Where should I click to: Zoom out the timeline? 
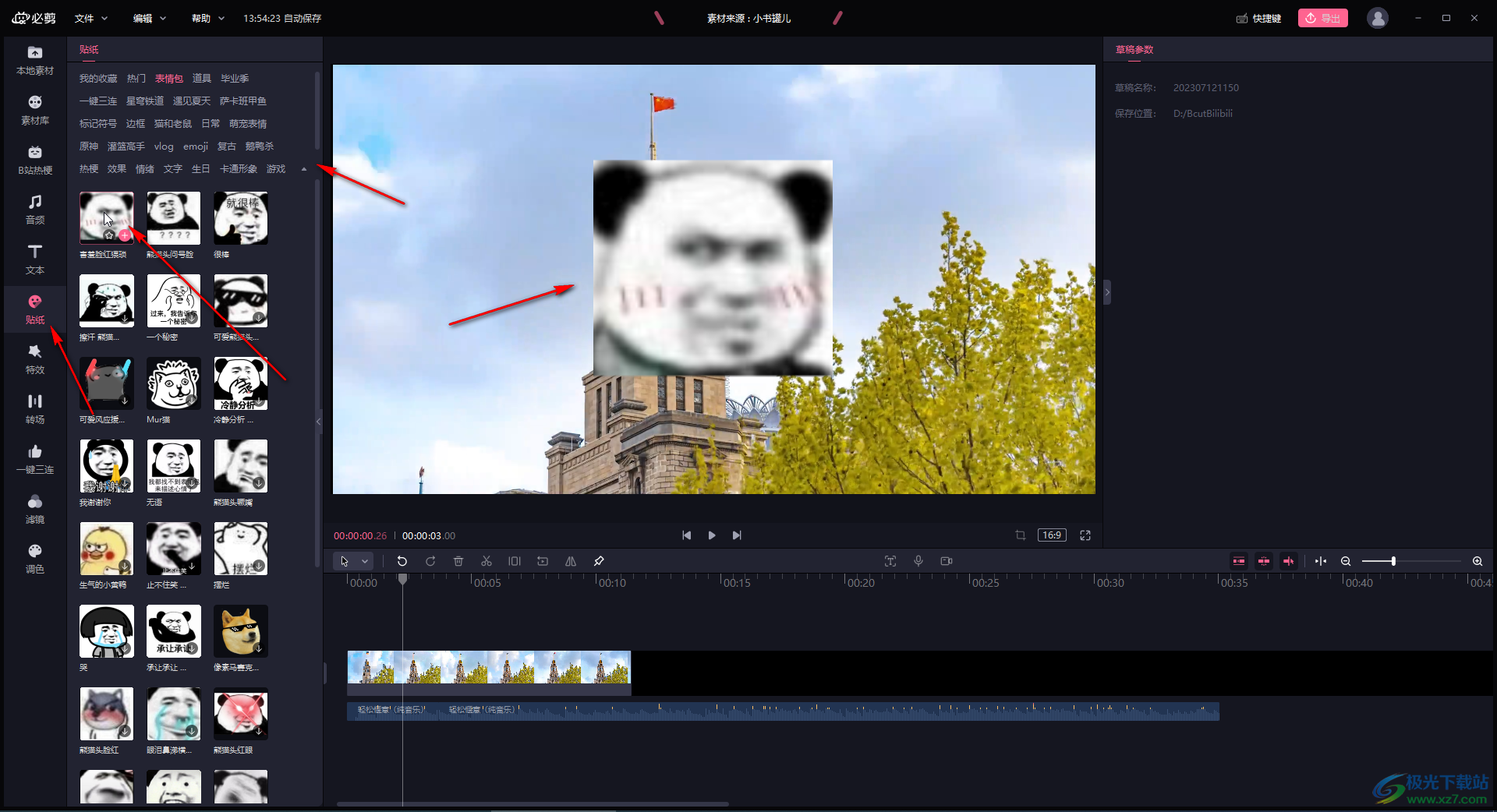click(x=1346, y=561)
